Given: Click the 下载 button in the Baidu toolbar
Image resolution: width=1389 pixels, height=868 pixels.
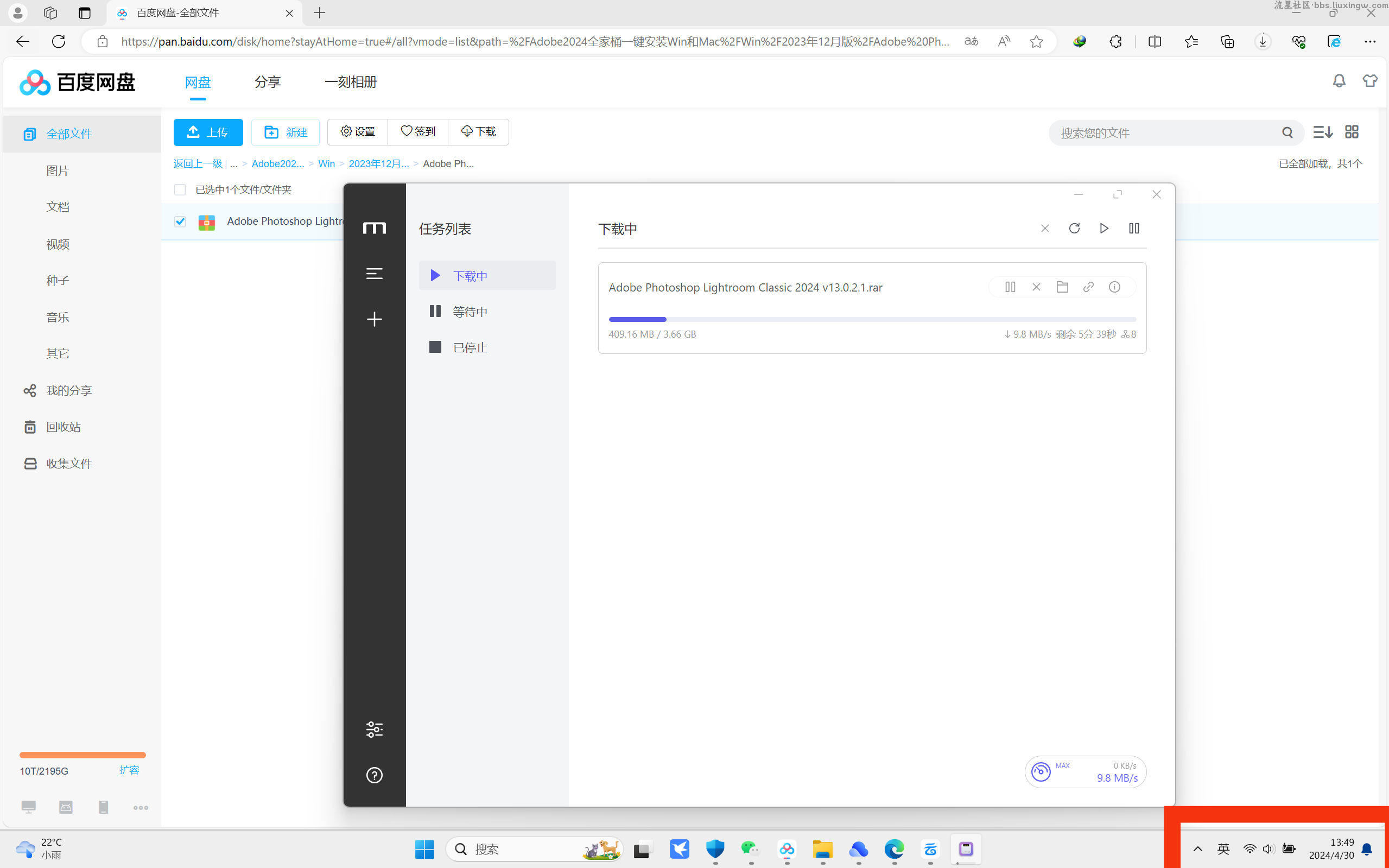Looking at the screenshot, I should [x=478, y=131].
